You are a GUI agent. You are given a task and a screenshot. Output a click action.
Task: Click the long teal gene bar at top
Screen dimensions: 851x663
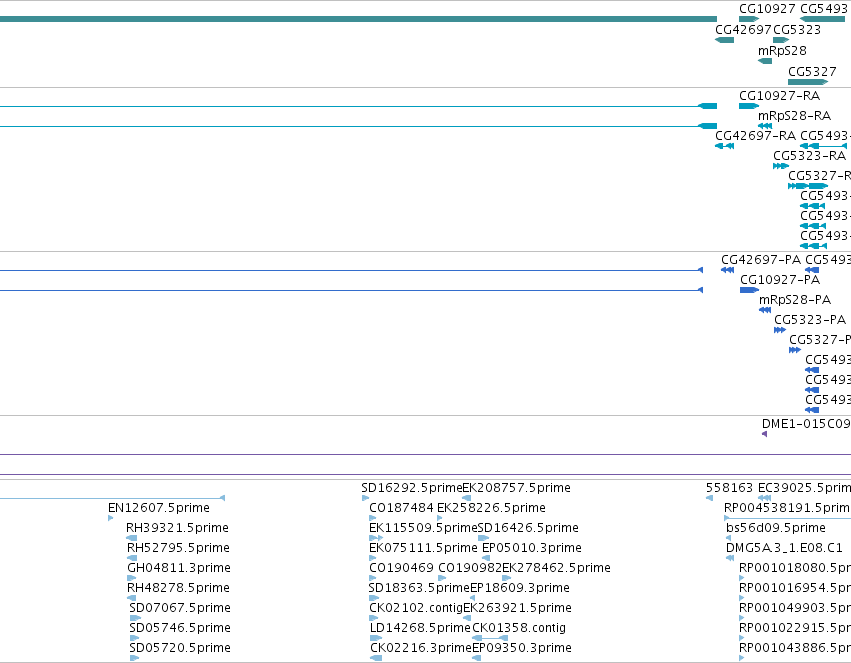tap(358, 19)
